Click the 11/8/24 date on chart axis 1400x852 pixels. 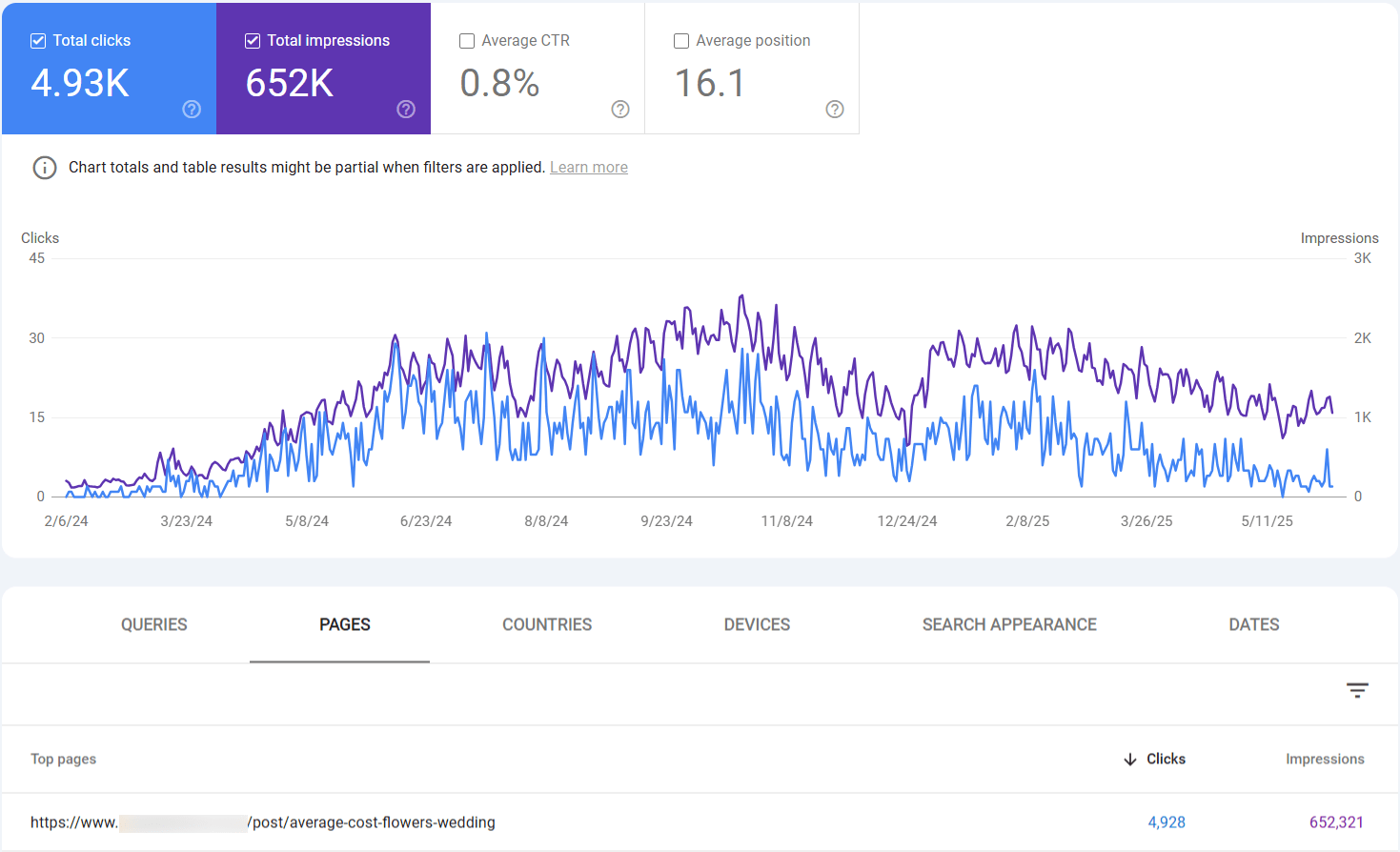click(786, 521)
